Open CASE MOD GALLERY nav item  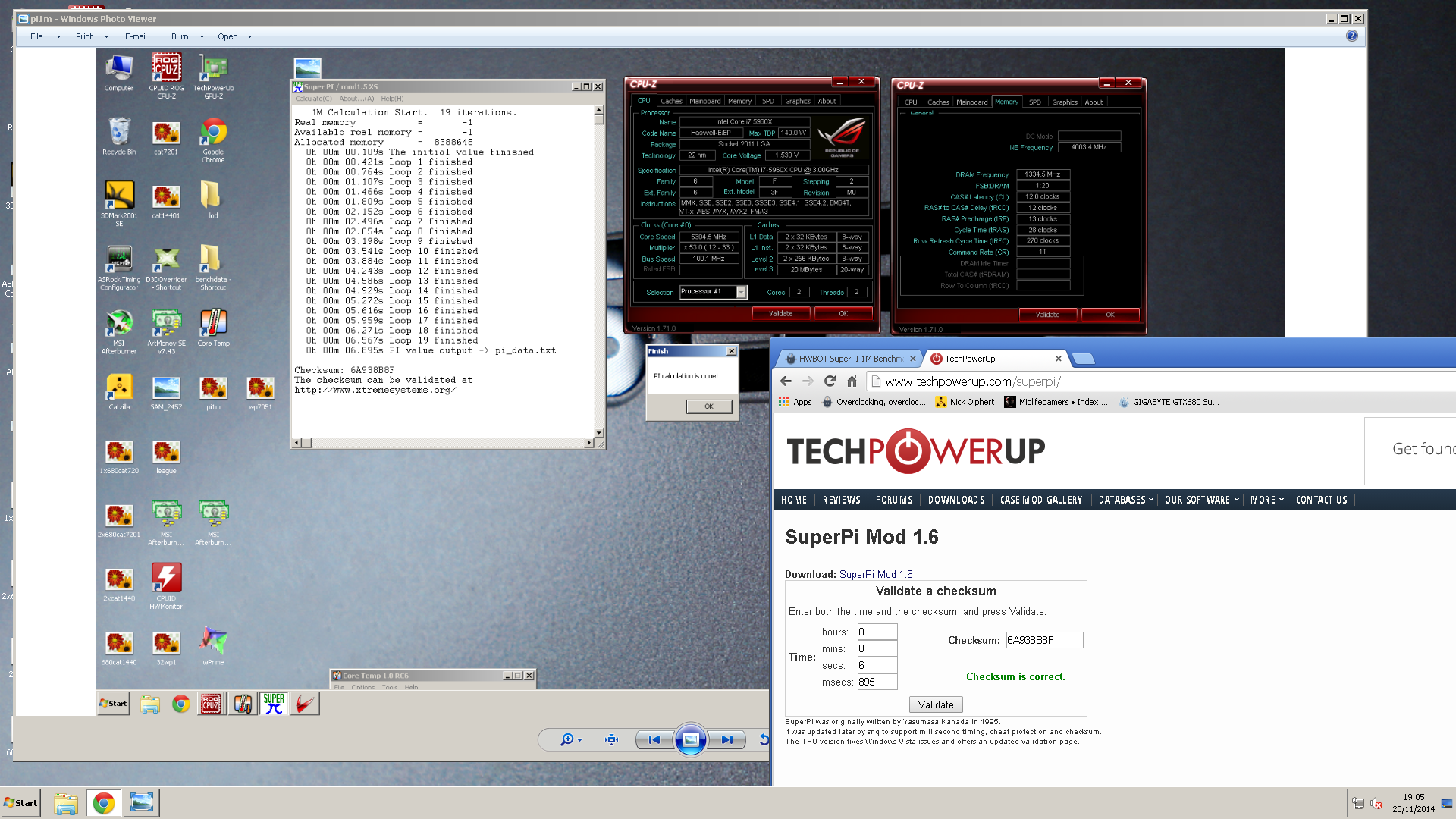pos(1041,500)
